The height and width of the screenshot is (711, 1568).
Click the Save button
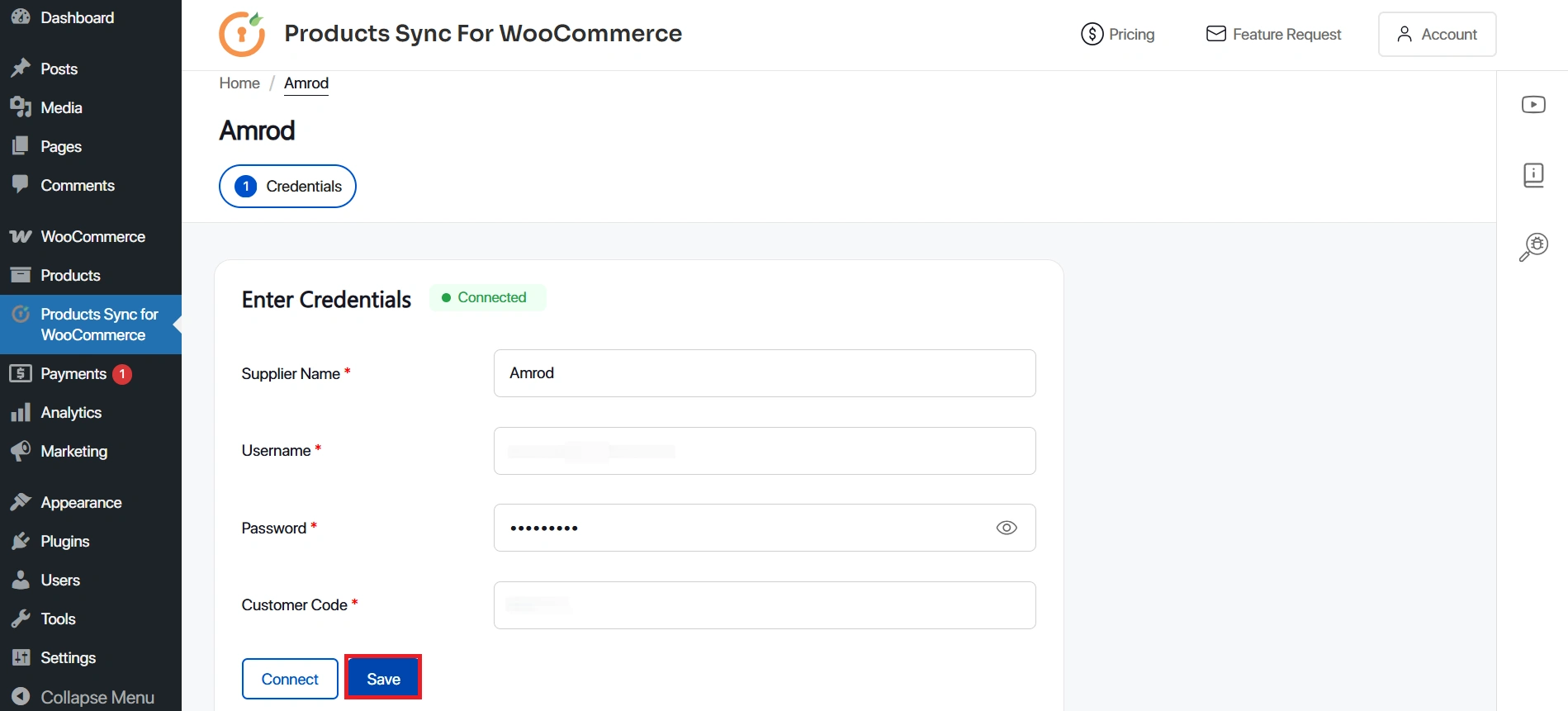tap(383, 679)
